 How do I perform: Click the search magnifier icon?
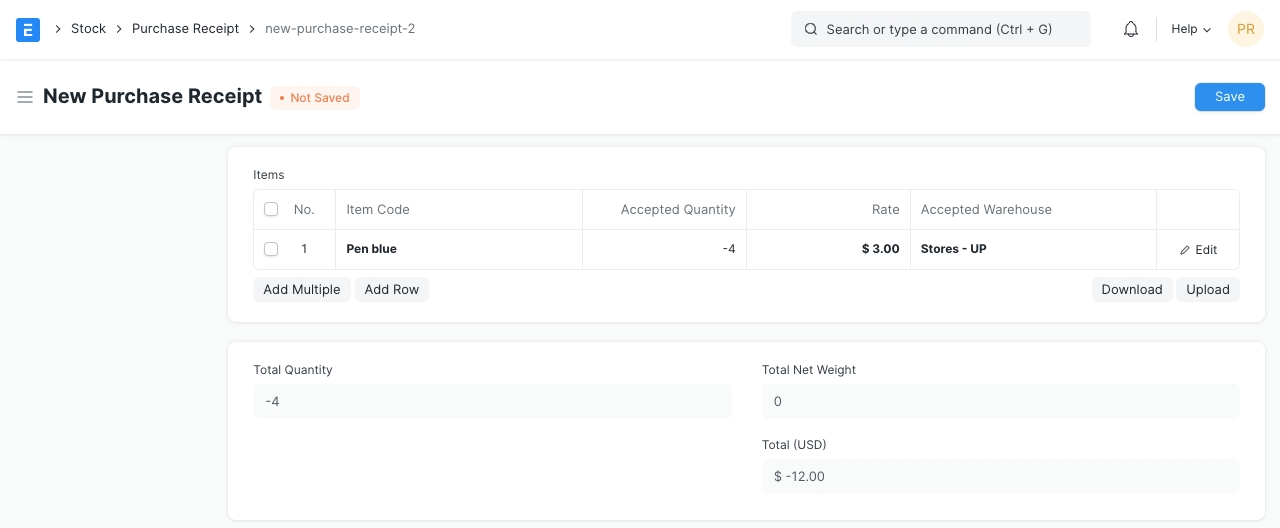coord(811,29)
